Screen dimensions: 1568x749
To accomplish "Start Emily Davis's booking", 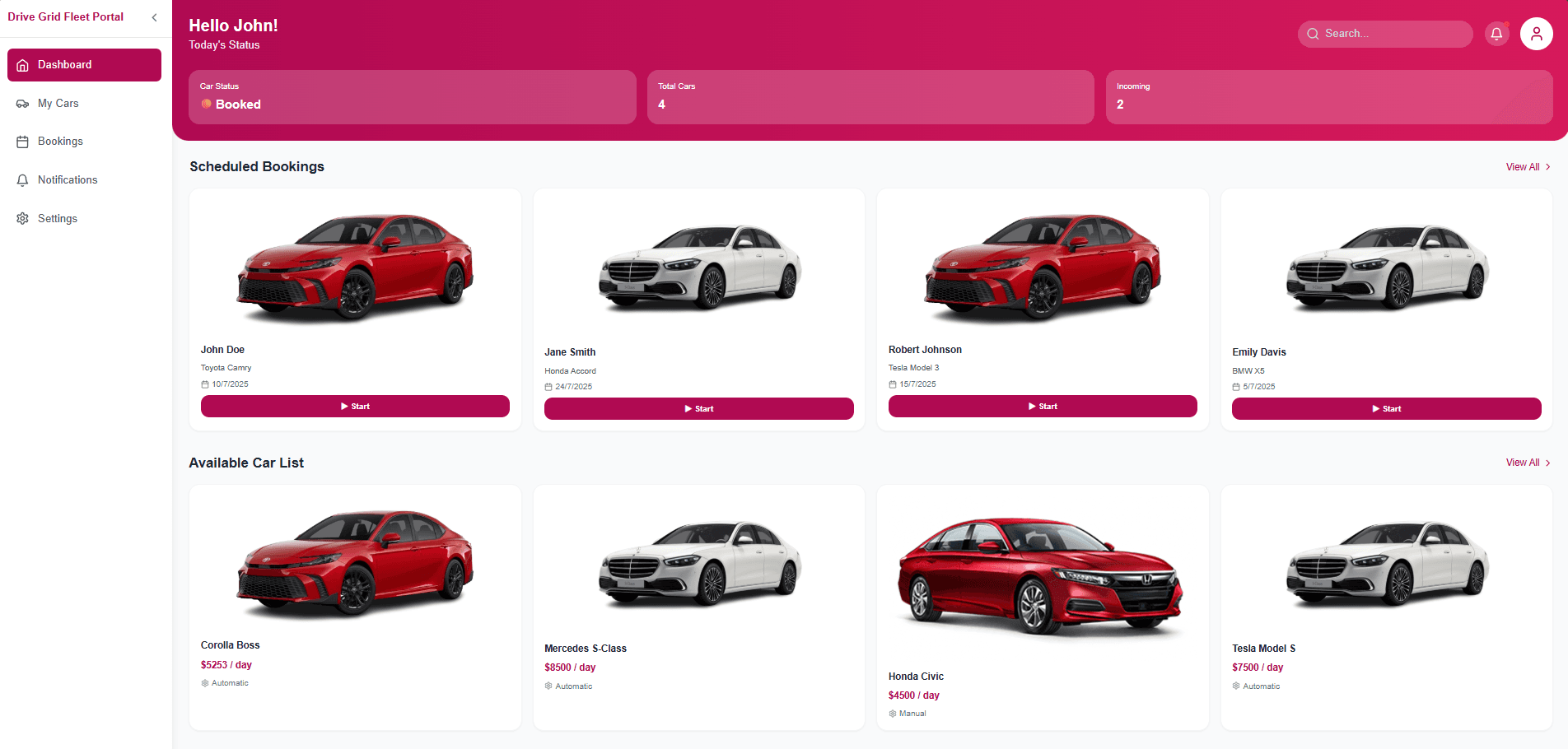I will (1387, 409).
